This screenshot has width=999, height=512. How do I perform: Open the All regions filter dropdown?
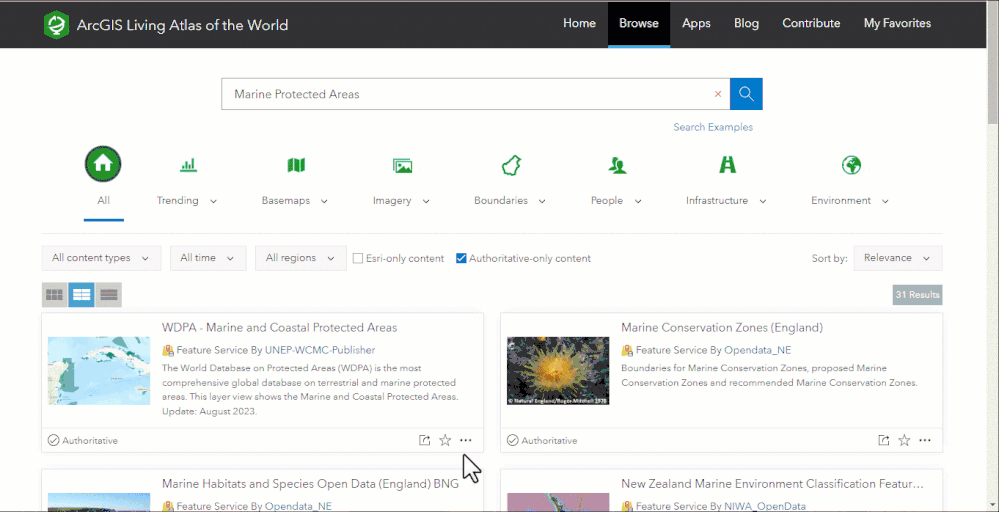coord(300,258)
